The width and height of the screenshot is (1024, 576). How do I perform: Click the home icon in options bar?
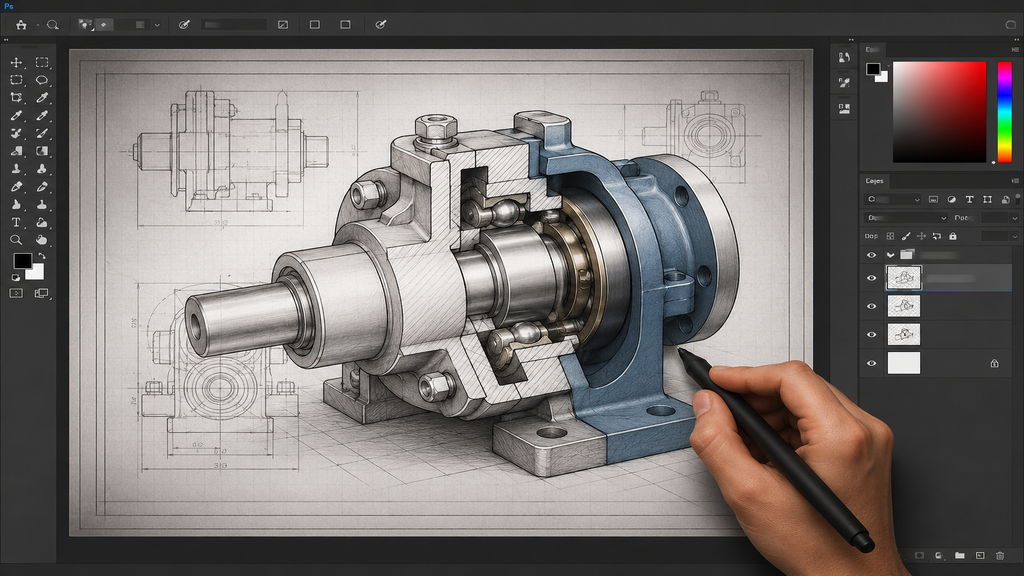21,25
